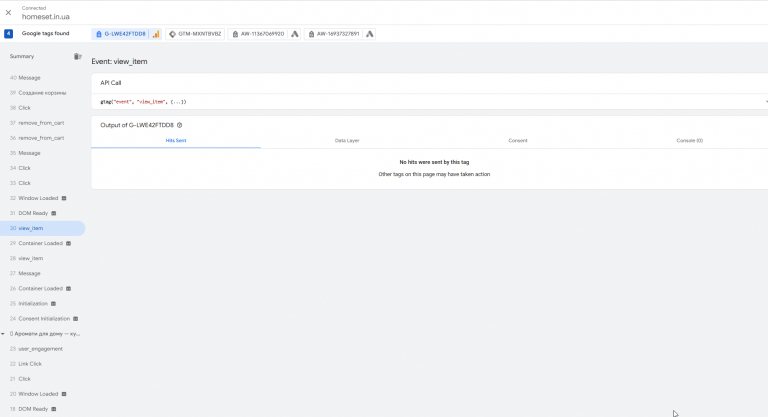Click the blue tags count badge
Image resolution: width=768 pixels, height=417 pixels.
8,33
